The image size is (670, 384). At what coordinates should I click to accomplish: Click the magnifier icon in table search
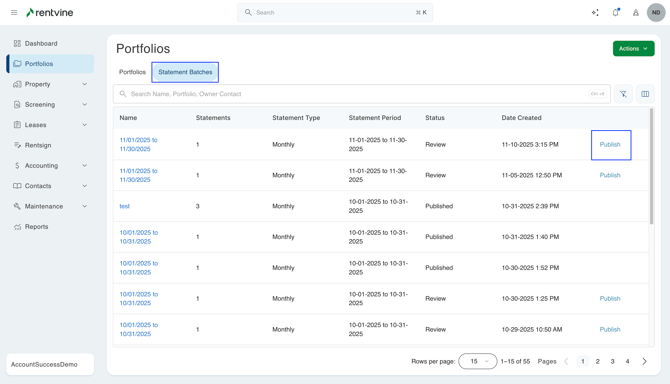(123, 94)
